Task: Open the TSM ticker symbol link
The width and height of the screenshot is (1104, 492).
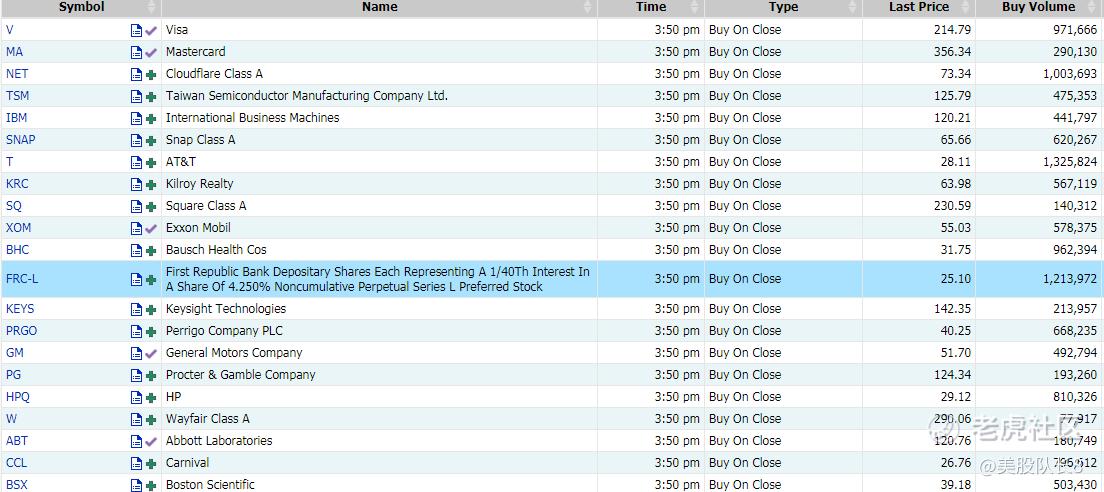Action: [x=18, y=96]
